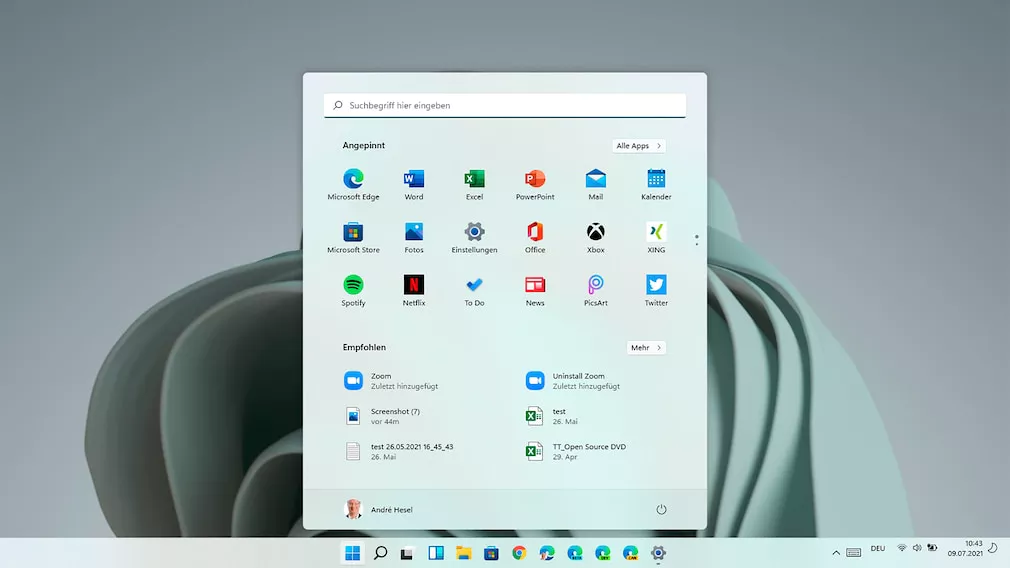Image resolution: width=1010 pixels, height=568 pixels.
Task: Expand the 'Alle Apps' list
Action: [x=639, y=146]
